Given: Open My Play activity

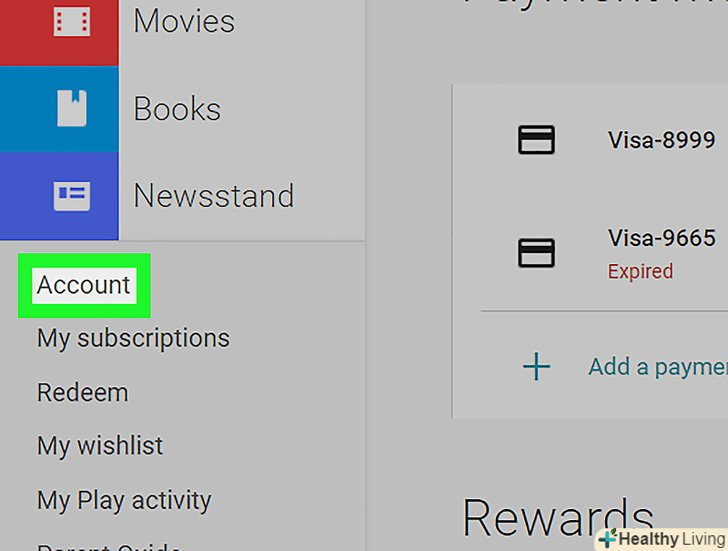Looking at the screenshot, I should 124,501.
